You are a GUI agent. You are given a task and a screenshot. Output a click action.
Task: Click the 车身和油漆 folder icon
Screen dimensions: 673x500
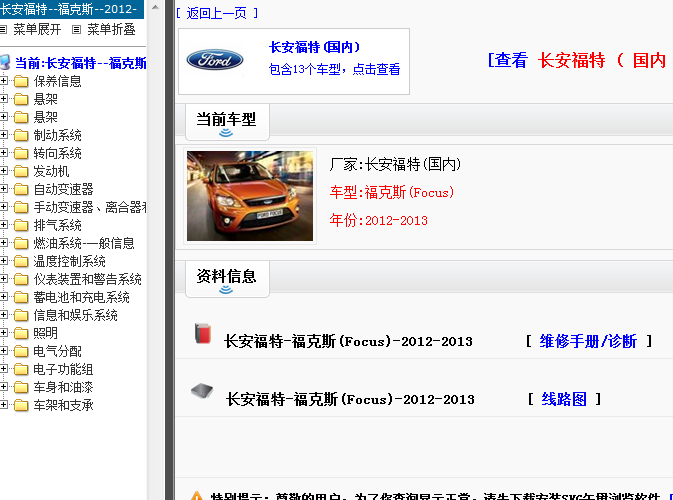tap(21, 388)
